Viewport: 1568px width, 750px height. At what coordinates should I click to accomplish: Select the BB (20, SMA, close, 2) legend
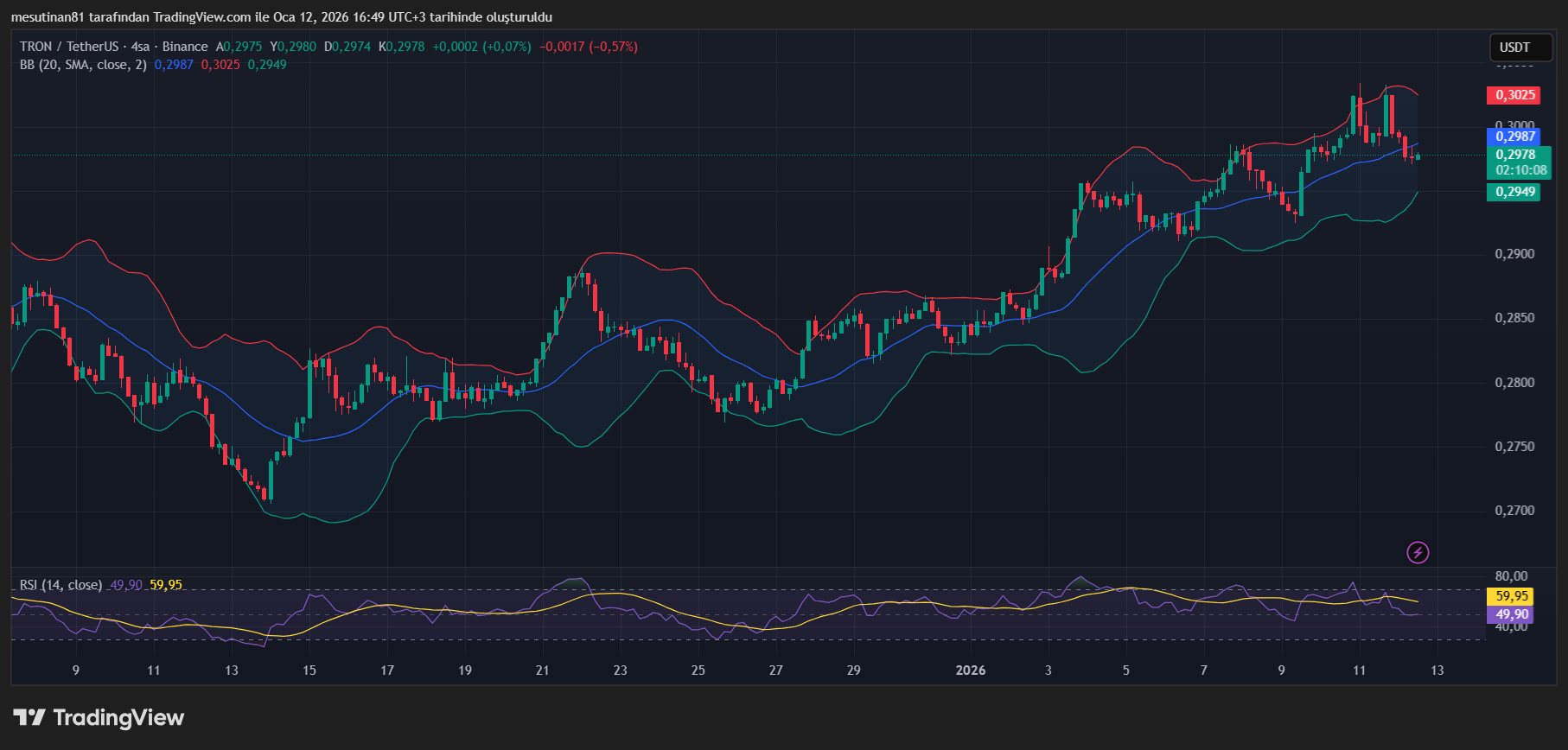(83, 65)
